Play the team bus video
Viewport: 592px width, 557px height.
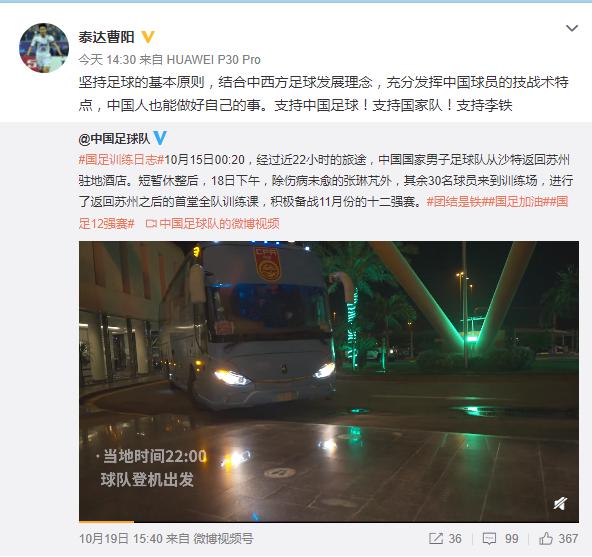tap(328, 381)
